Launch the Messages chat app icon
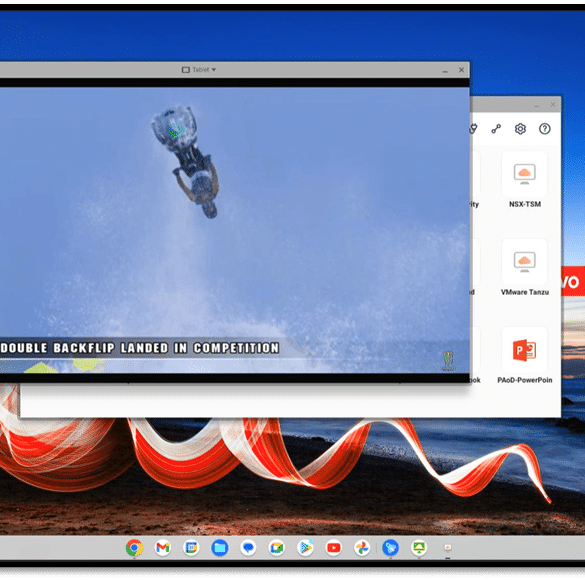This screenshot has height=580, width=585. [x=248, y=548]
